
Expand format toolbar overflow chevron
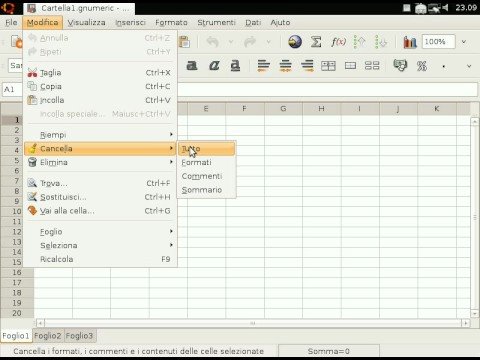pos(469,66)
